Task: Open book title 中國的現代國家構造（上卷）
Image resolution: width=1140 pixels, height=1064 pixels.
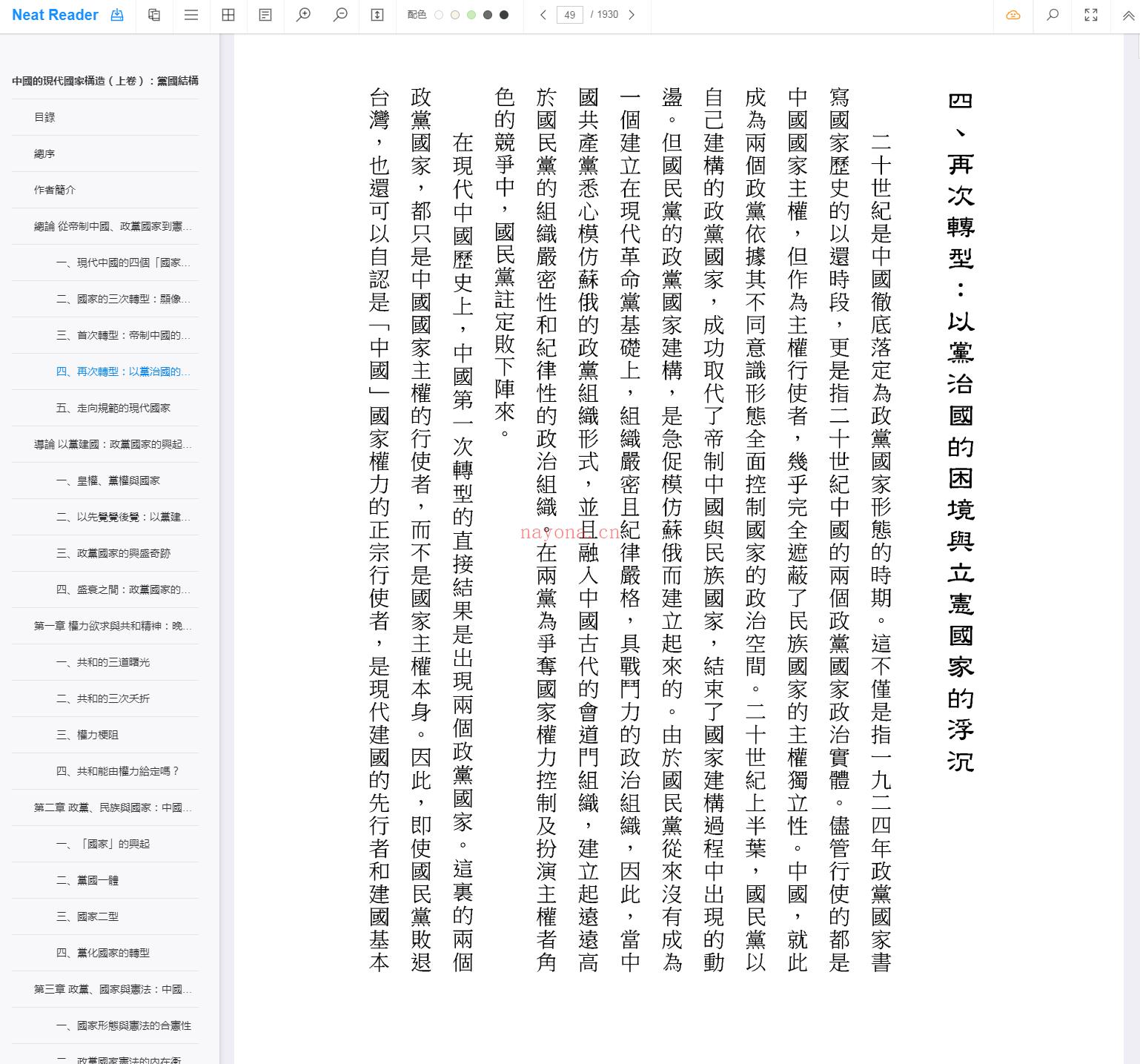Action: point(105,81)
